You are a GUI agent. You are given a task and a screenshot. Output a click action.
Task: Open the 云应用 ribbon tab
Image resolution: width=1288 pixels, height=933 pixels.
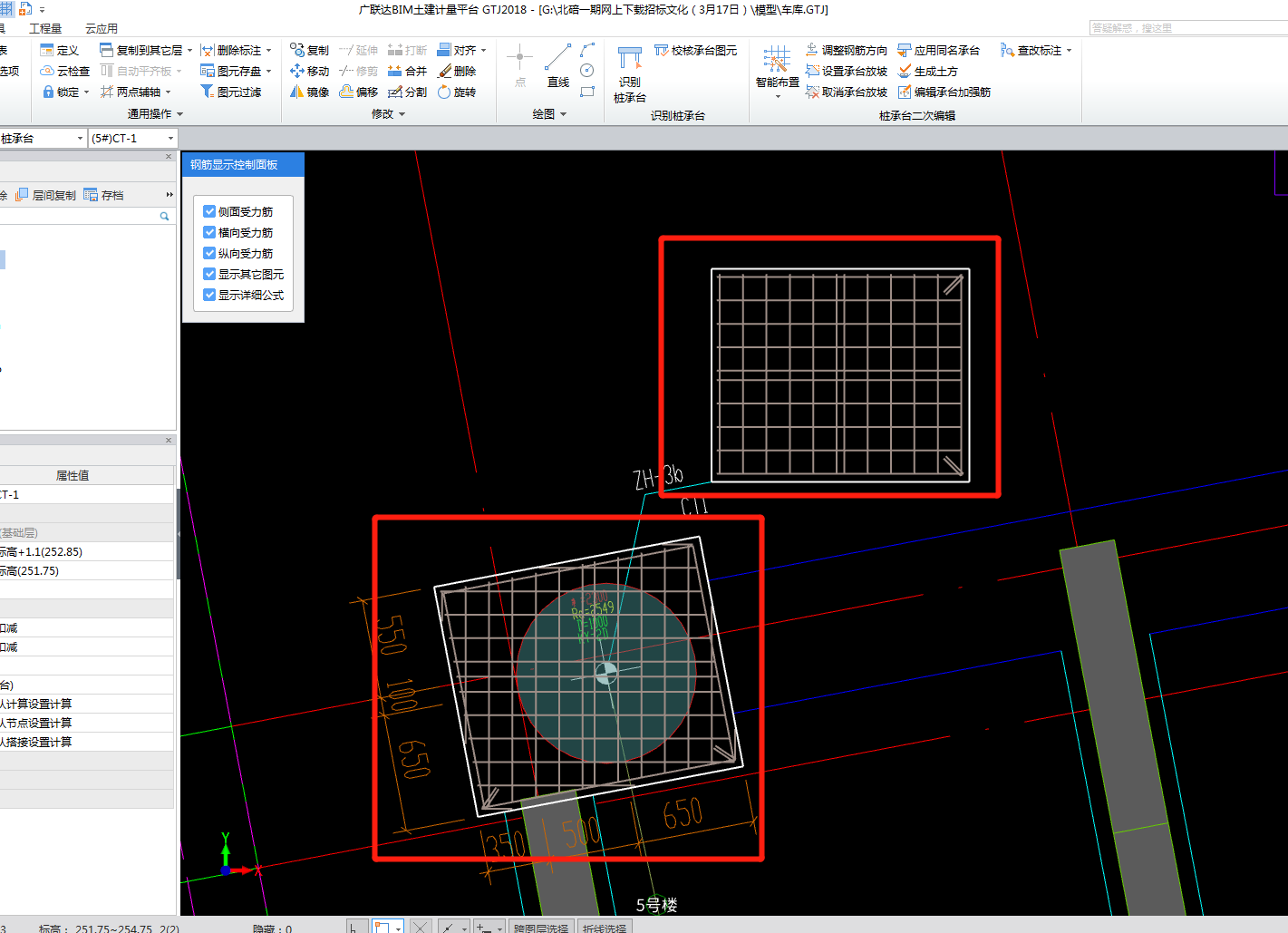[x=102, y=29]
